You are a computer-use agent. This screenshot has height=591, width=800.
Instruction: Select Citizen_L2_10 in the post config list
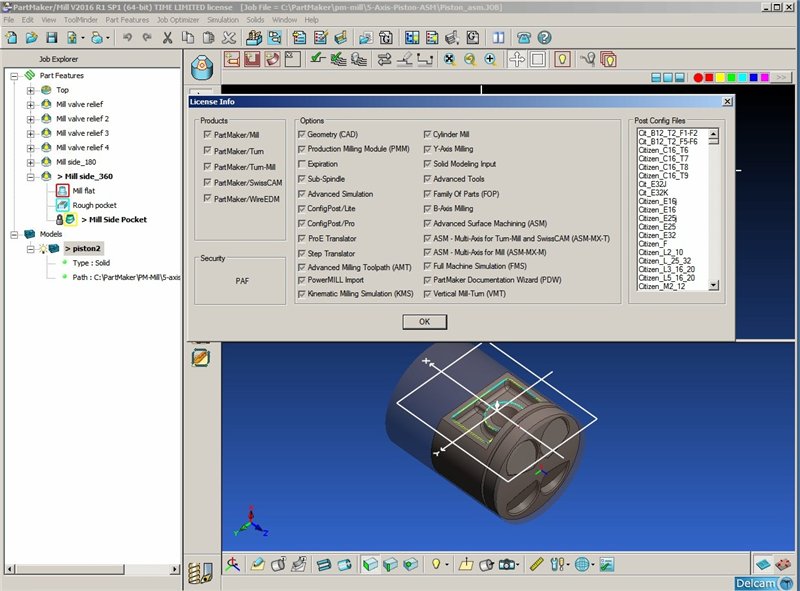[x=661, y=252]
